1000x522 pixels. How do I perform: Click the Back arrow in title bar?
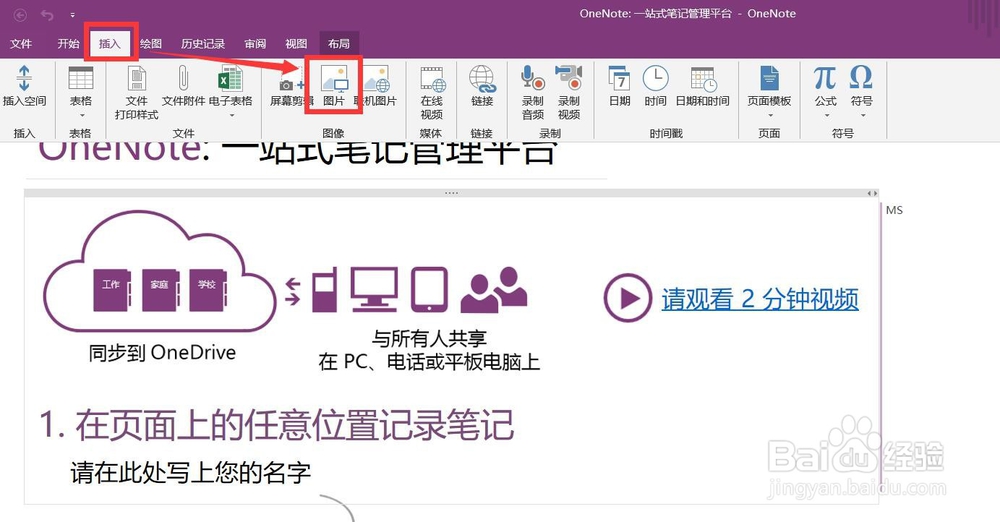pos(20,14)
